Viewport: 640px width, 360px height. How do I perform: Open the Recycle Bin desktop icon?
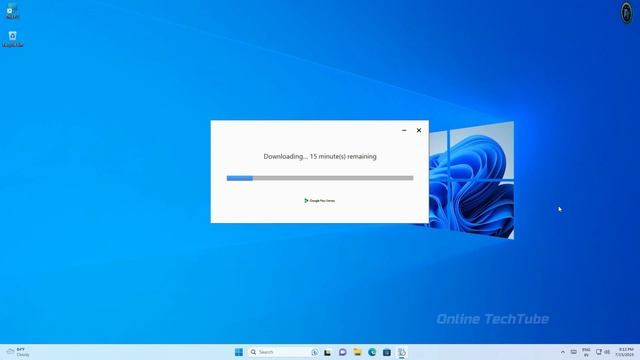click(x=13, y=39)
